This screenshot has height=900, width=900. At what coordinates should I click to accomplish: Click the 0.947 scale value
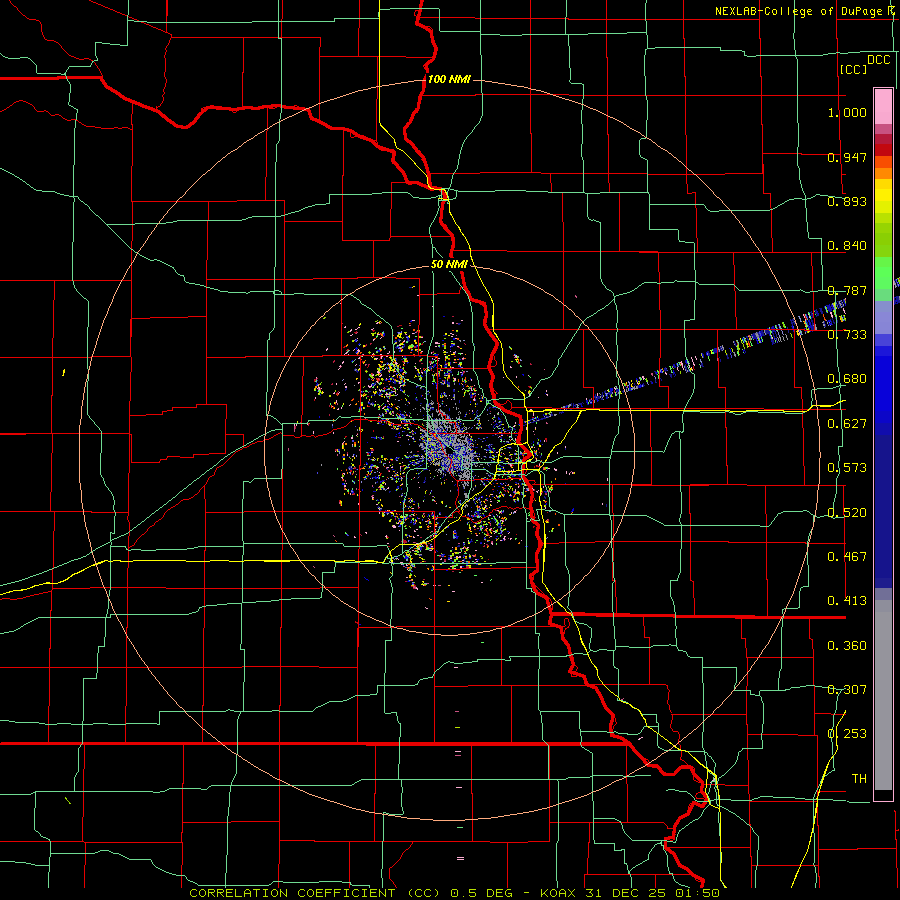coord(847,157)
